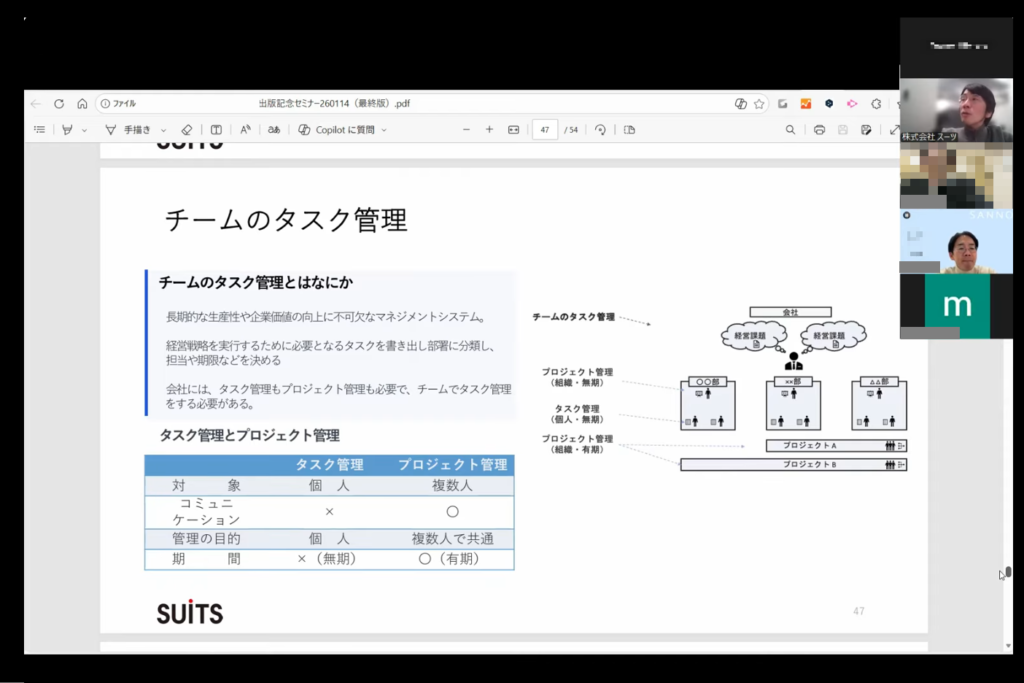Viewport: 1024px width, 683px height.
Task: Open the browser extensions puzzle menu
Action: click(876, 103)
